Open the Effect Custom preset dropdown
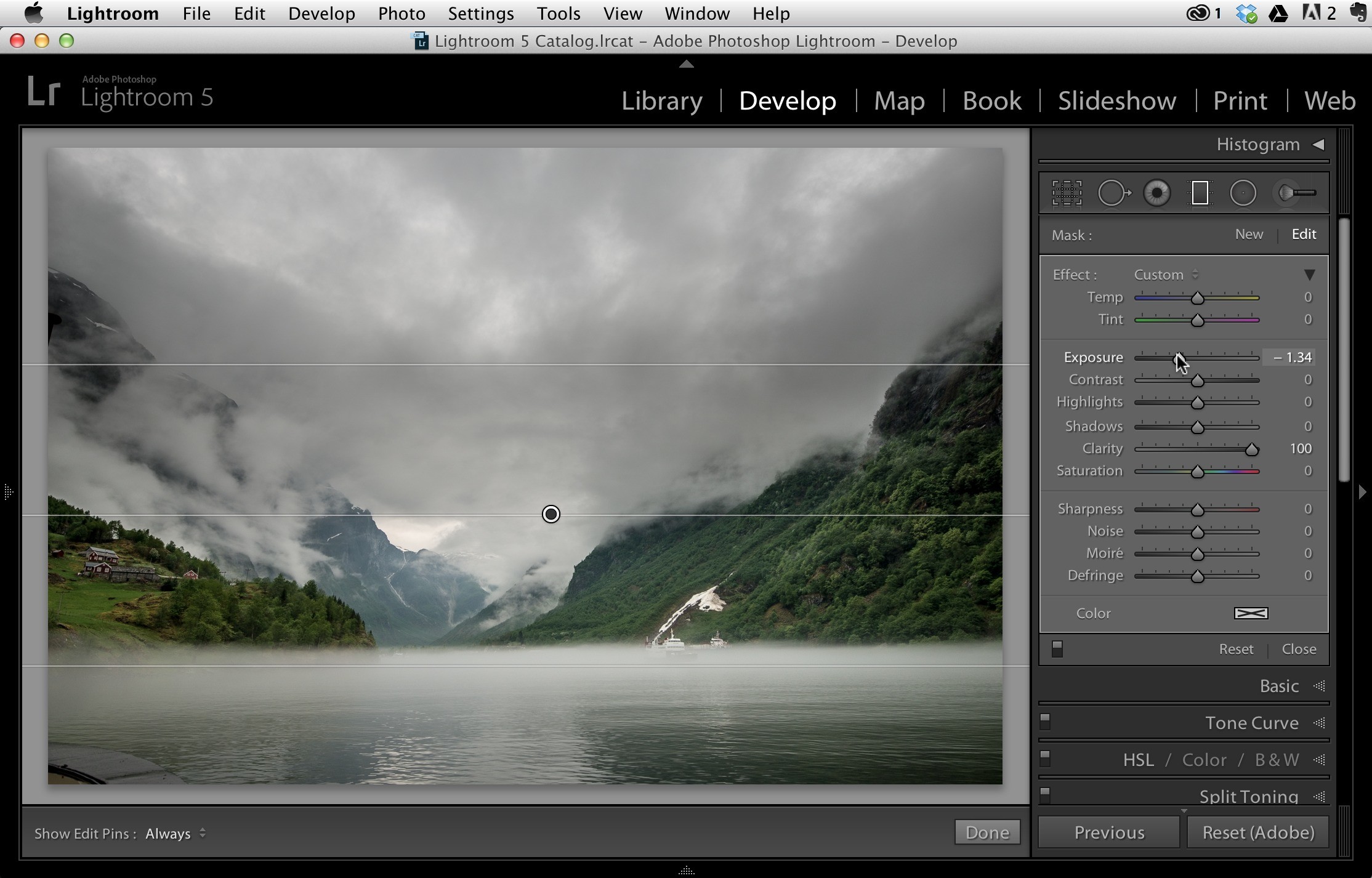 click(x=1167, y=275)
